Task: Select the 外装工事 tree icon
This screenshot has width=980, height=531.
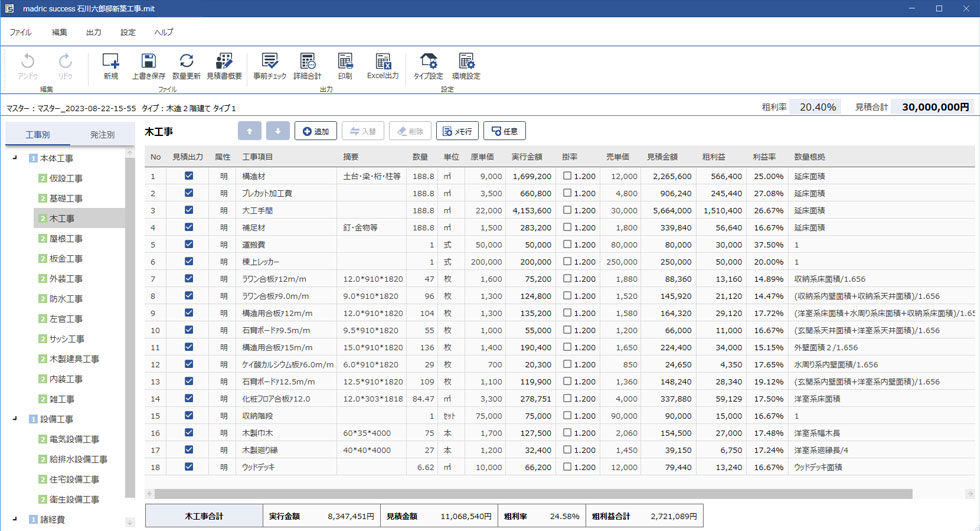Action: (x=42, y=279)
